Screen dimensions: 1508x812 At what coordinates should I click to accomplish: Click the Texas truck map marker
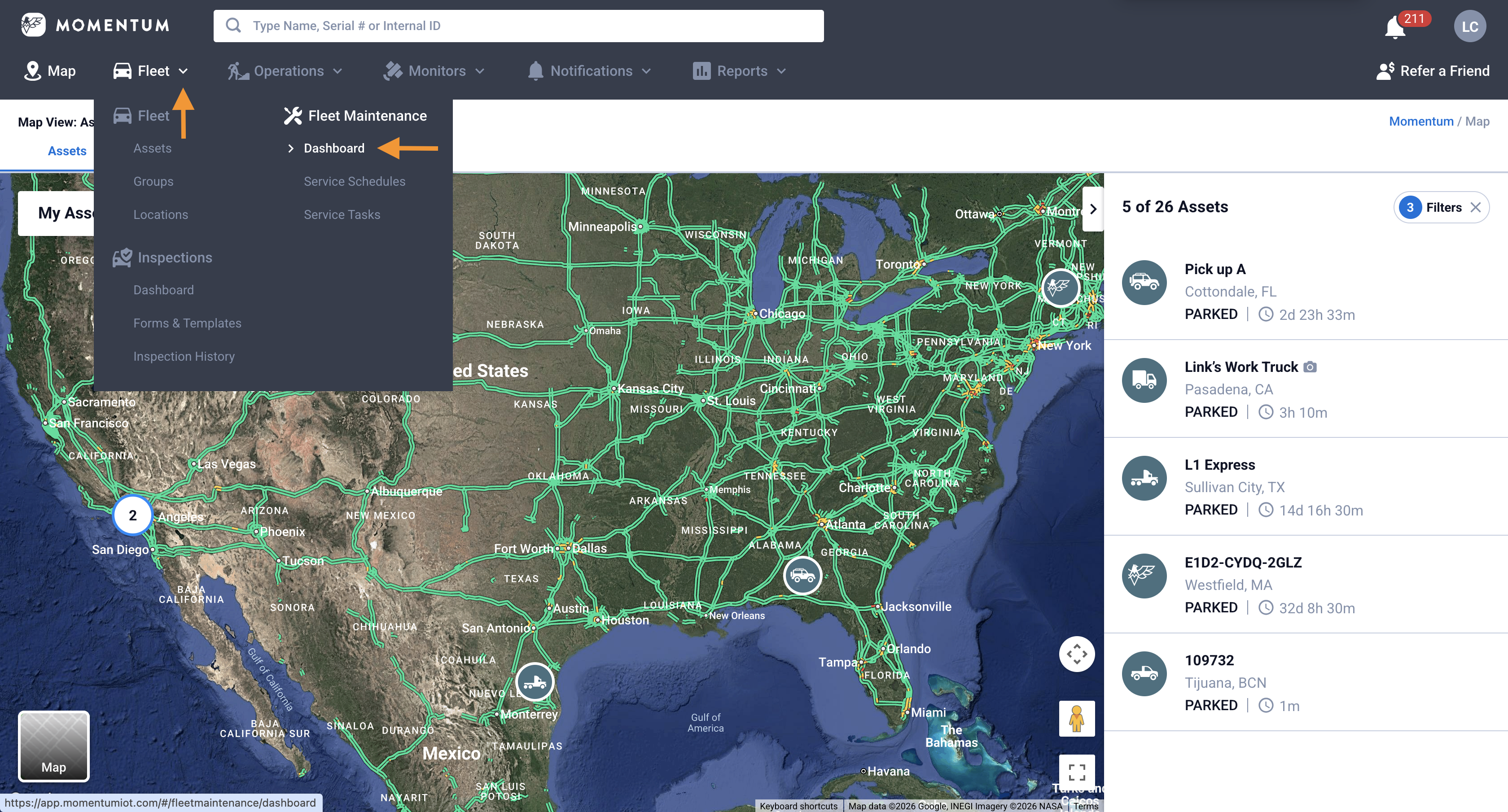pos(535,681)
